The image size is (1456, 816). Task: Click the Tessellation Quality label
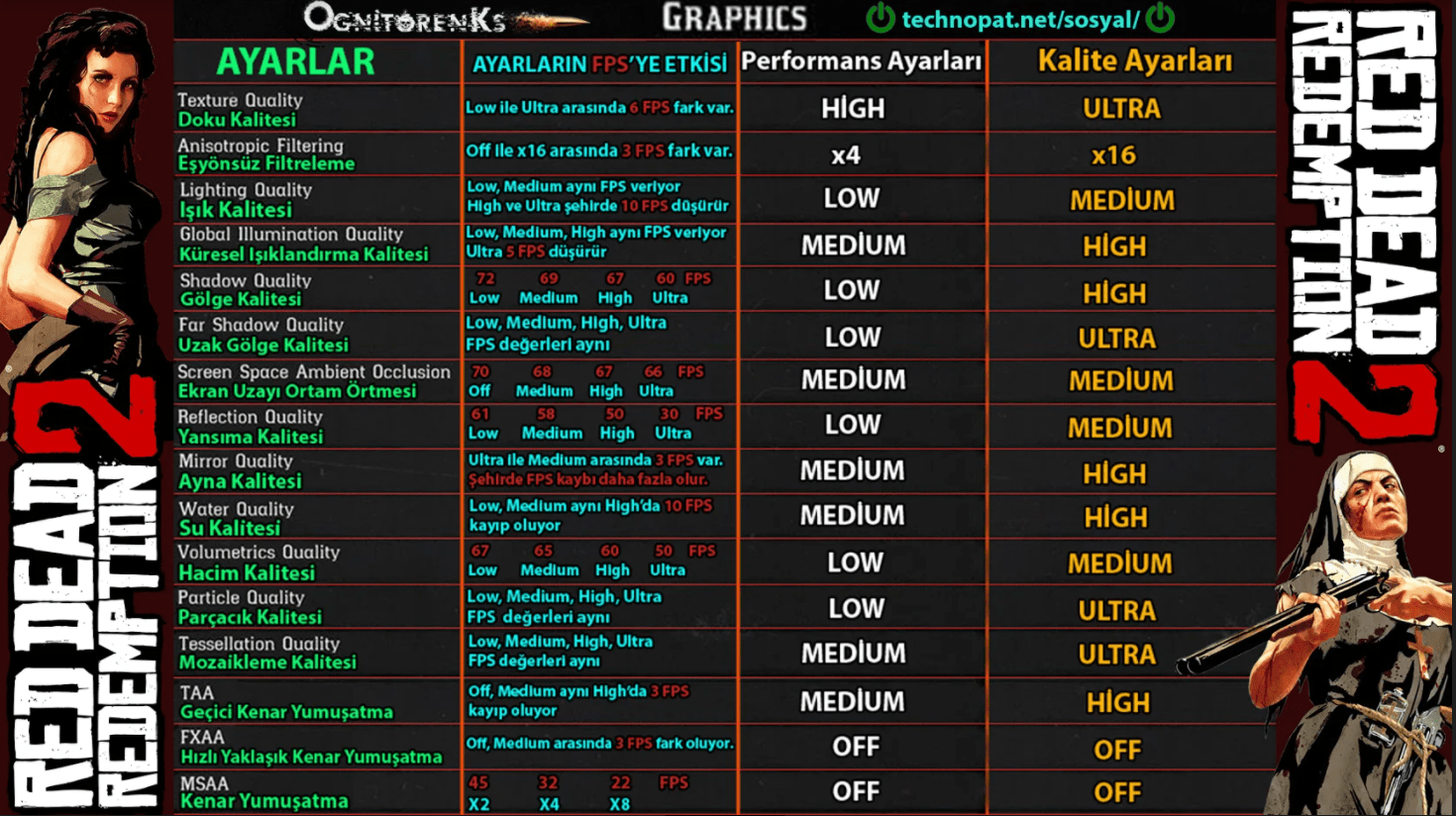(259, 644)
